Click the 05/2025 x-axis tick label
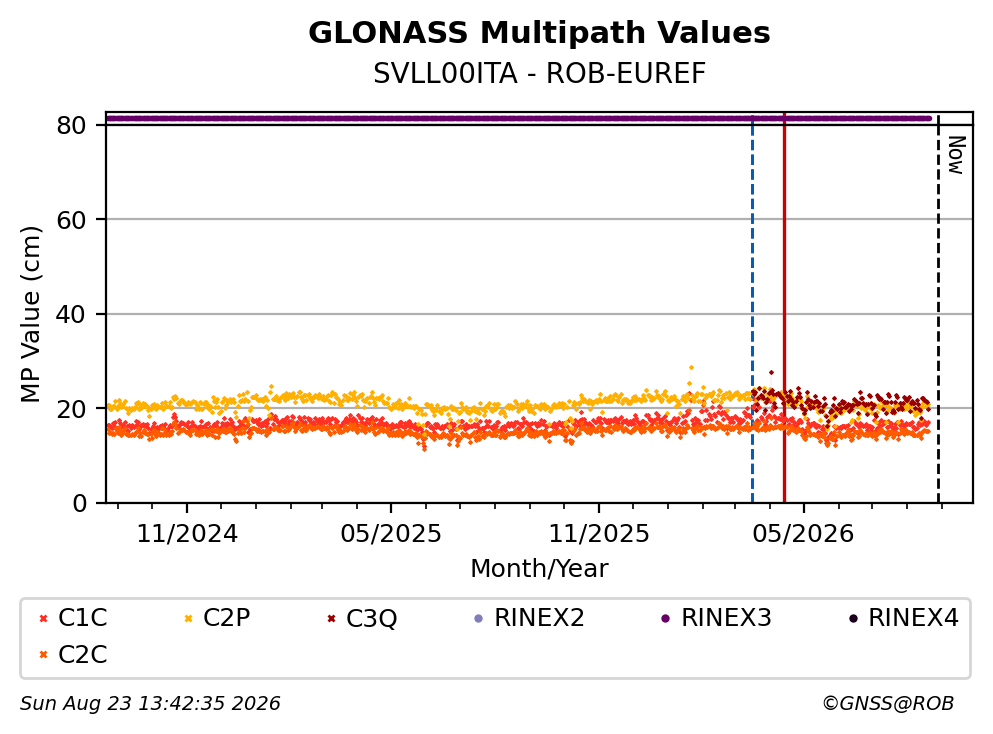Viewport: 993px width, 734px height. (x=391, y=534)
